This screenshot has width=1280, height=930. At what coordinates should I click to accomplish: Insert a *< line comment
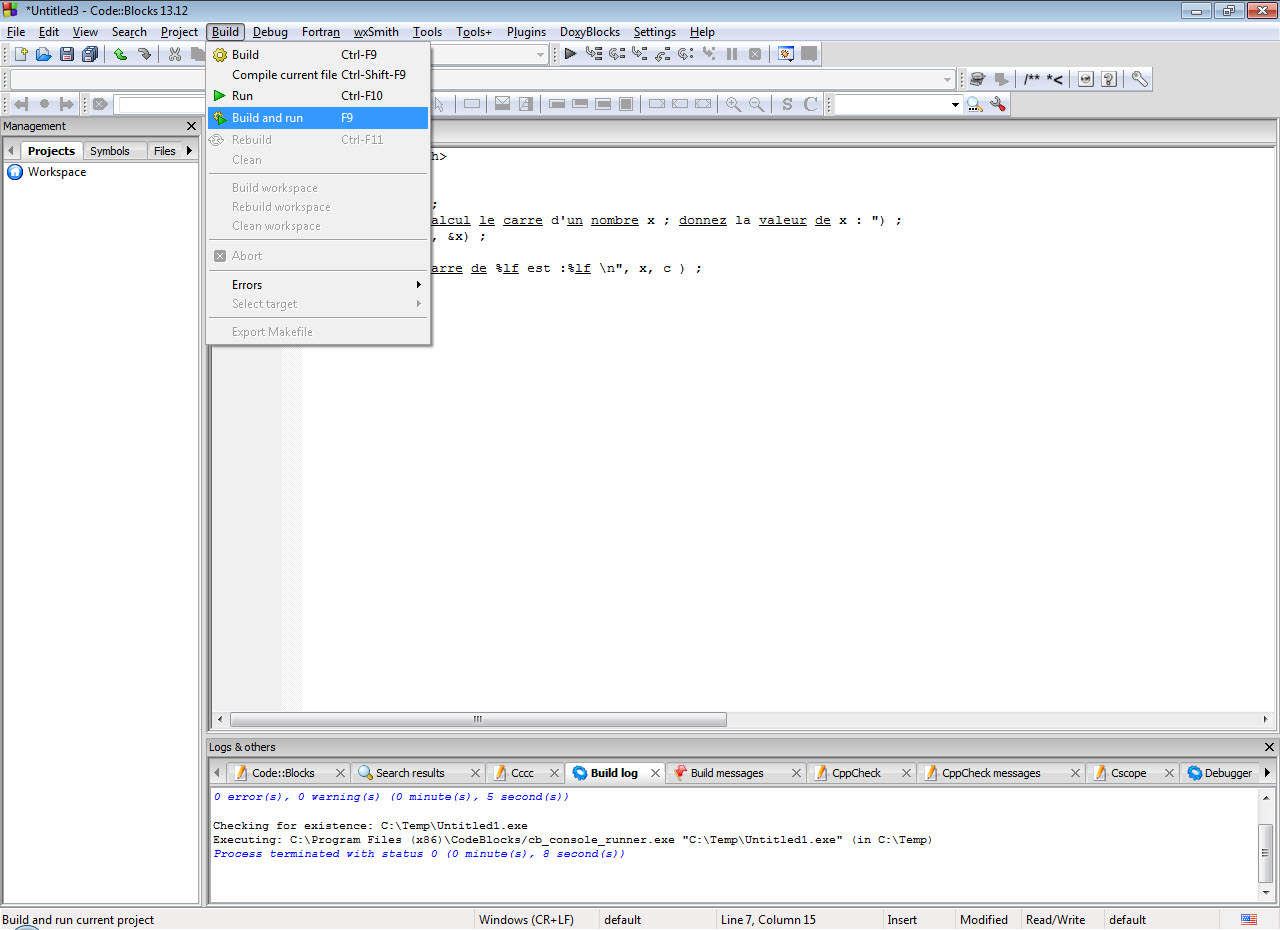[x=1055, y=79]
